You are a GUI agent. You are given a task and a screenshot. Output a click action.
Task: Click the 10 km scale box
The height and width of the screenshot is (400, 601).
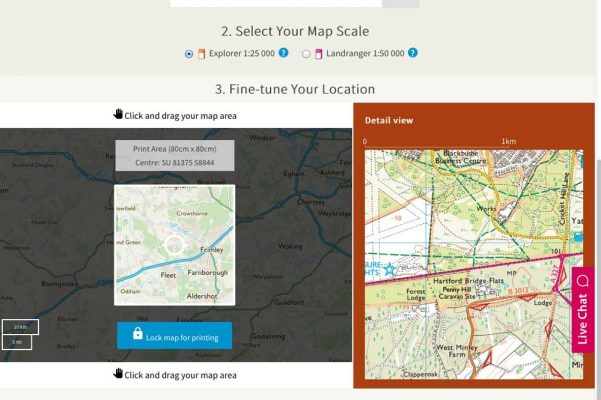coord(20,327)
